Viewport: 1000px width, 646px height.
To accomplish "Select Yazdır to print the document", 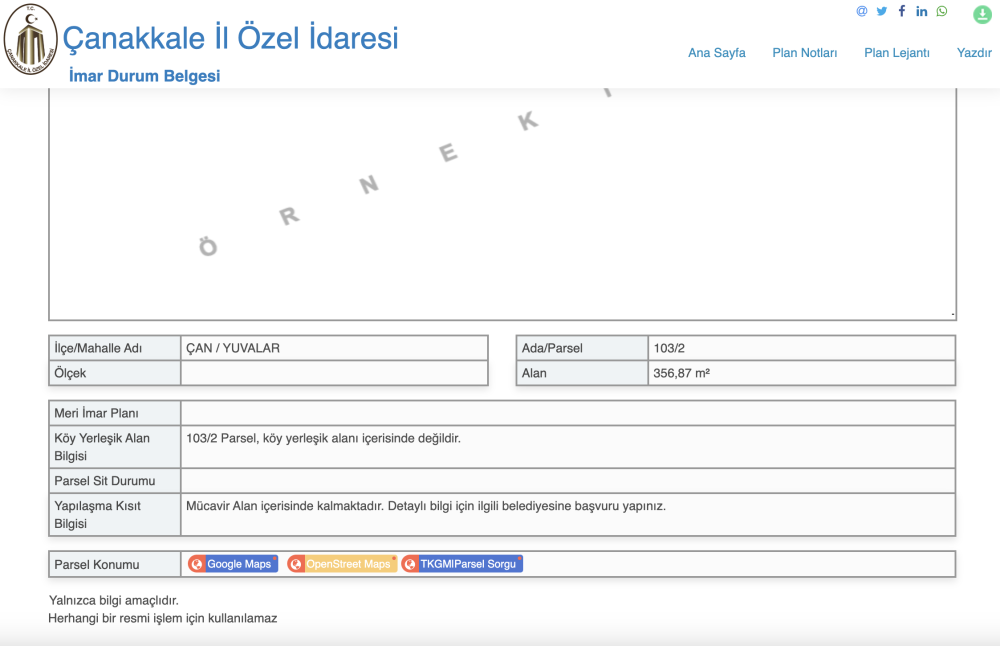I will coord(974,53).
